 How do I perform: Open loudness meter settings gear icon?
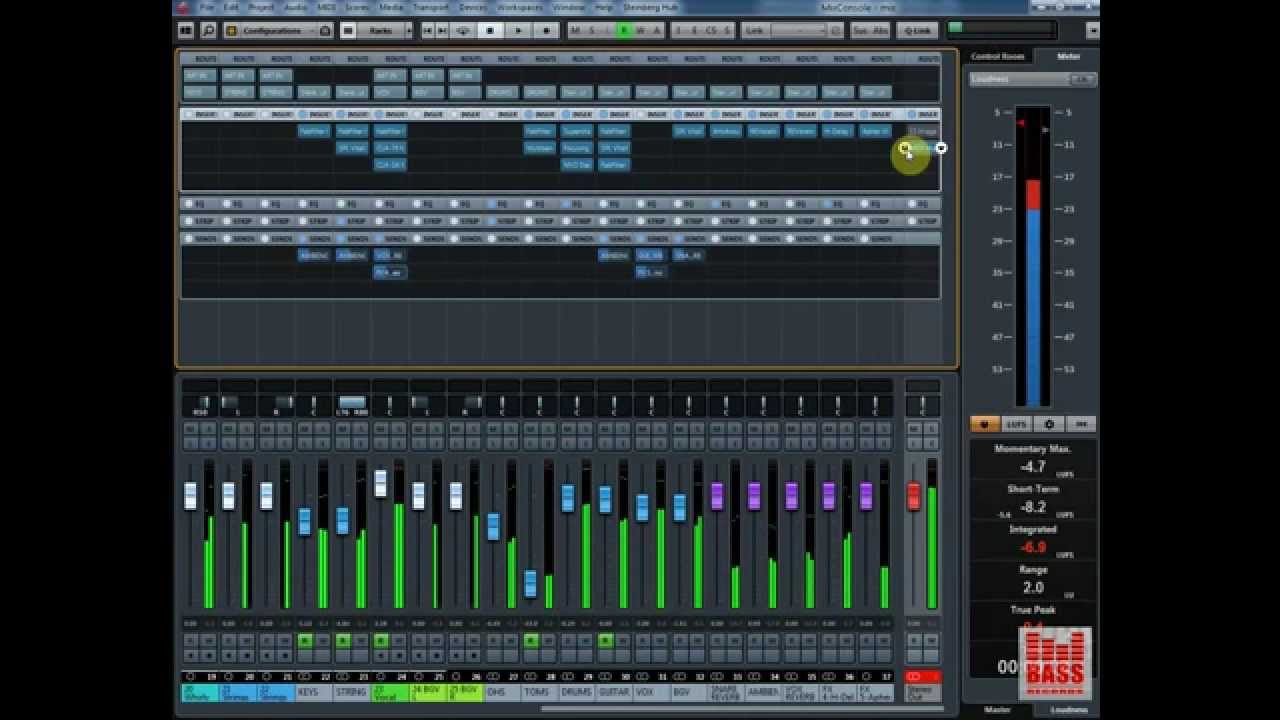click(1049, 424)
